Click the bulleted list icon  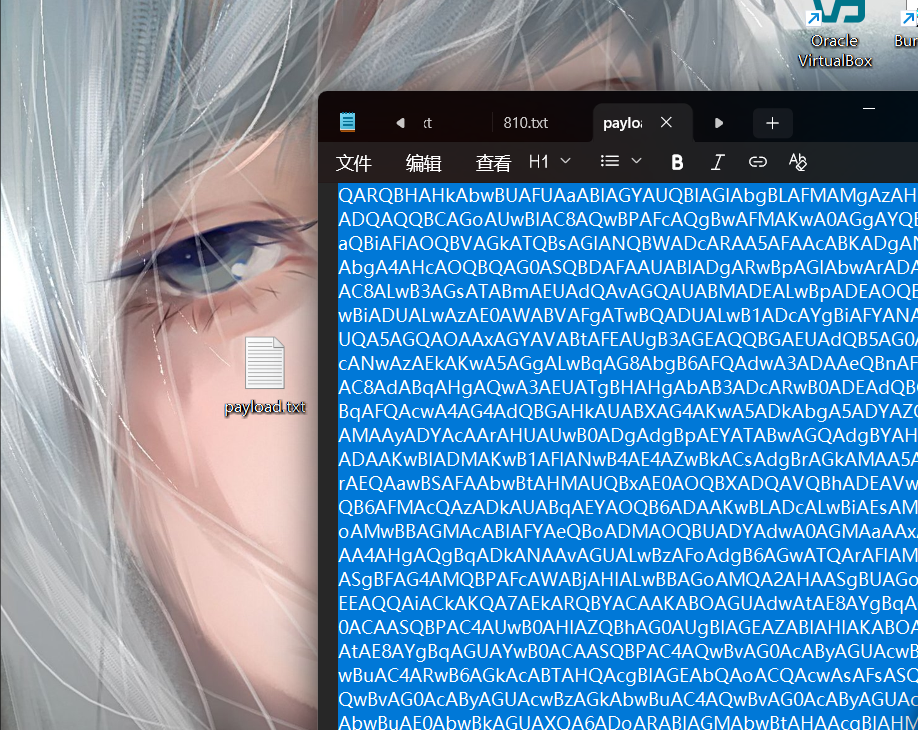(x=610, y=161)
